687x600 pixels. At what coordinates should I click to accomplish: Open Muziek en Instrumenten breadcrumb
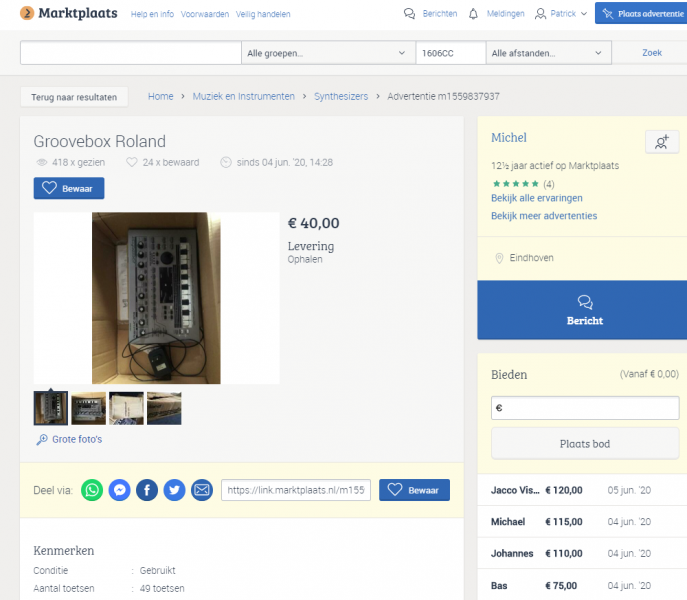point(244,96)
